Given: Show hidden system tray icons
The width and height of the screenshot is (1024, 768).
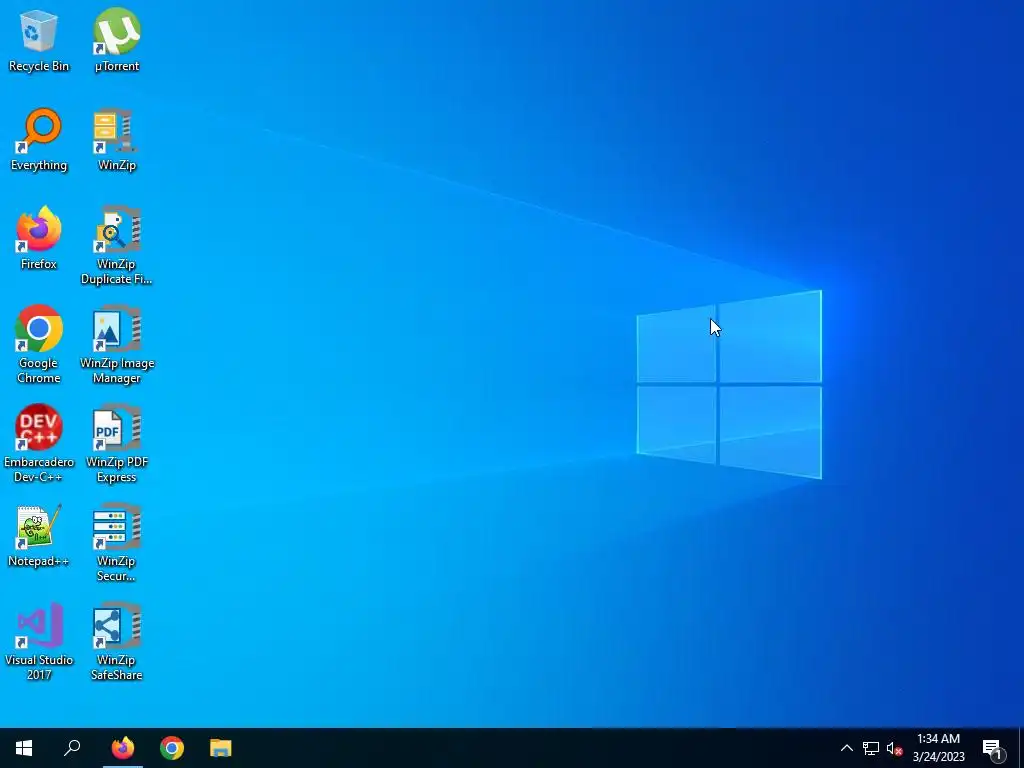Looking at the screenshot, I should coord(846,748).
